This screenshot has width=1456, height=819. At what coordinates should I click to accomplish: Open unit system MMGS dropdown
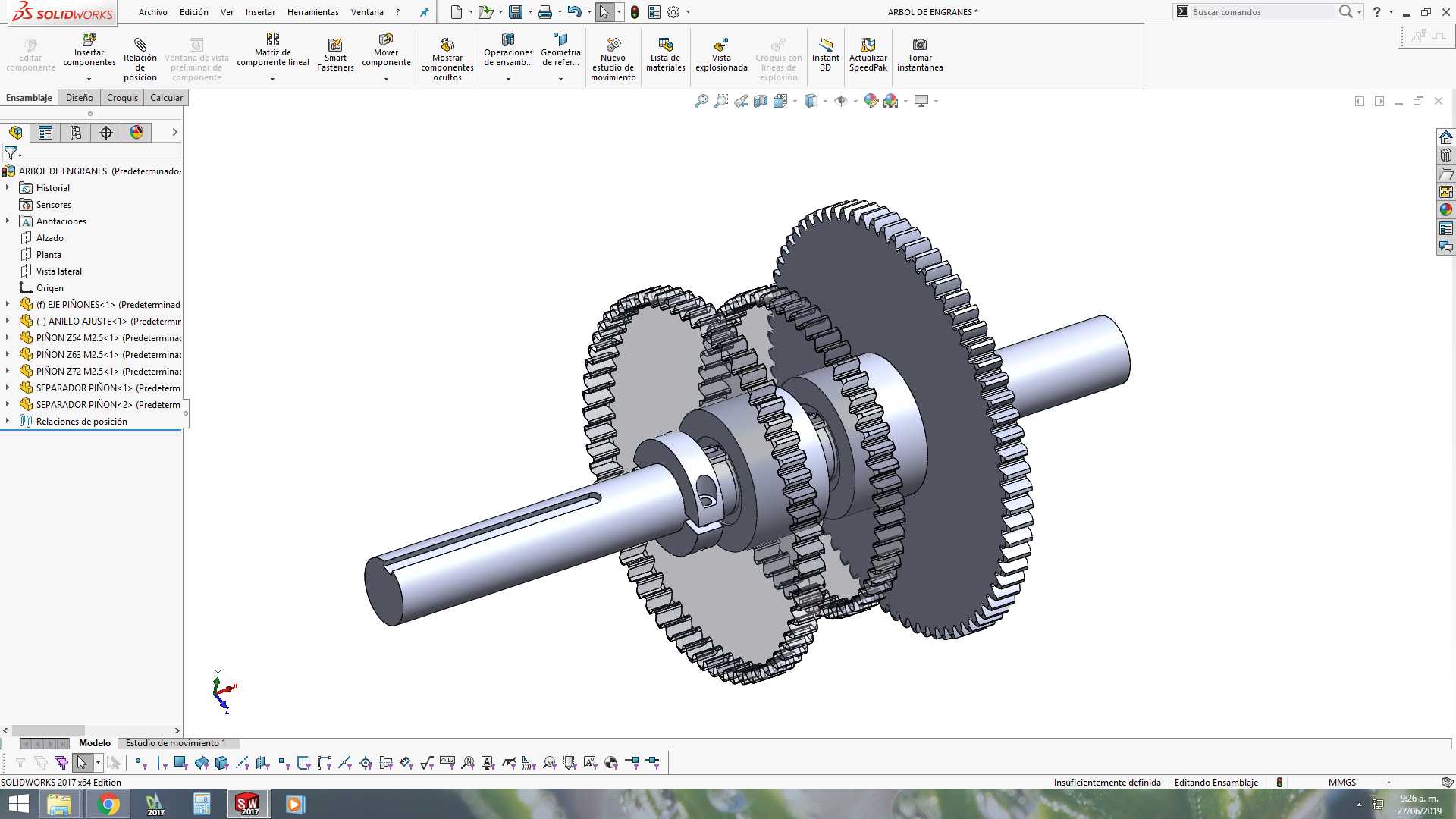click(x=1389, y=783)
